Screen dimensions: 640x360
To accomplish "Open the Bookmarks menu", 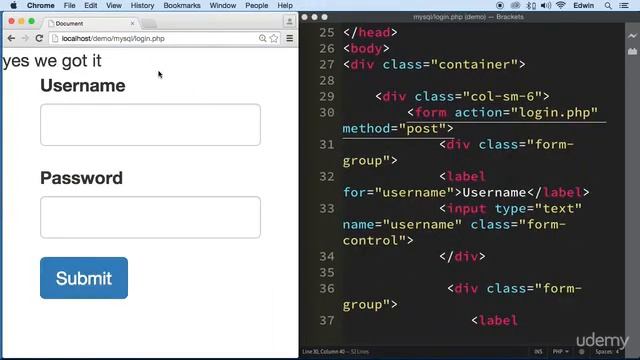I will click(x=182, y=5).
